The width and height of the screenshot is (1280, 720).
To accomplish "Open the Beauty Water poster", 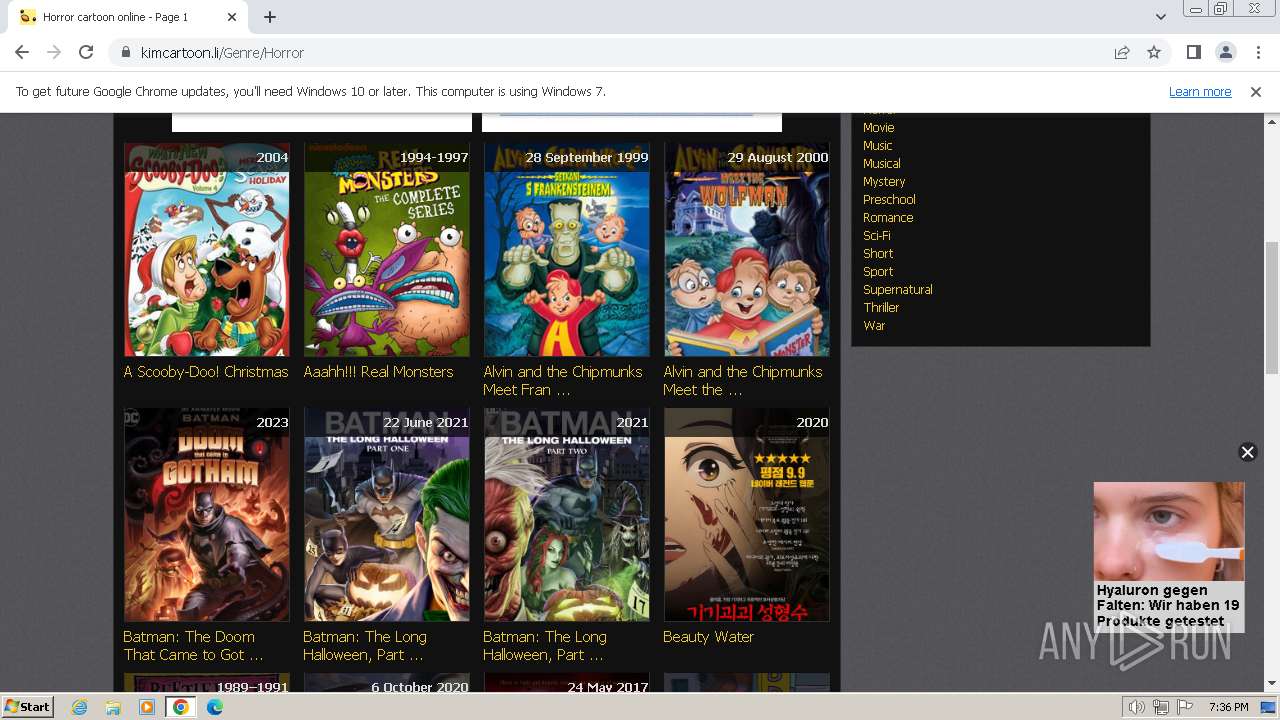I will point(747,514).
